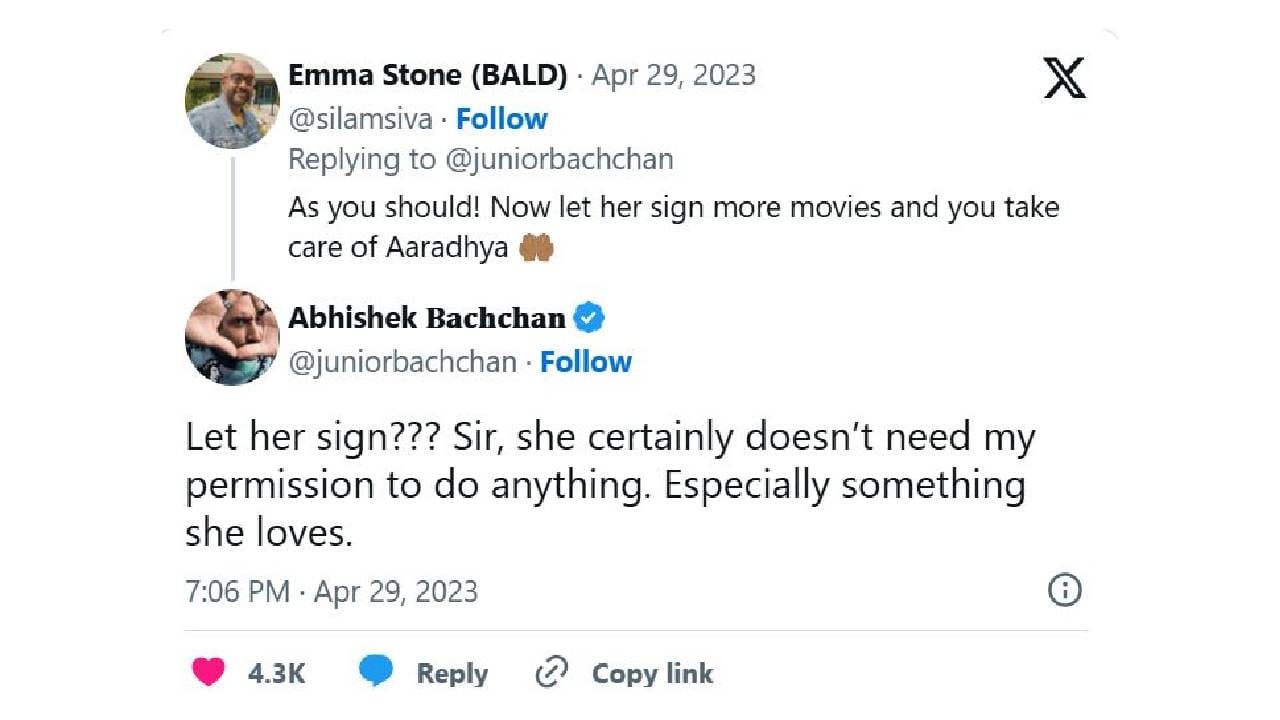The width and height of the screenshot is (1280, 720).
Task: Click the Copy link text
Action: pos(652,674)
